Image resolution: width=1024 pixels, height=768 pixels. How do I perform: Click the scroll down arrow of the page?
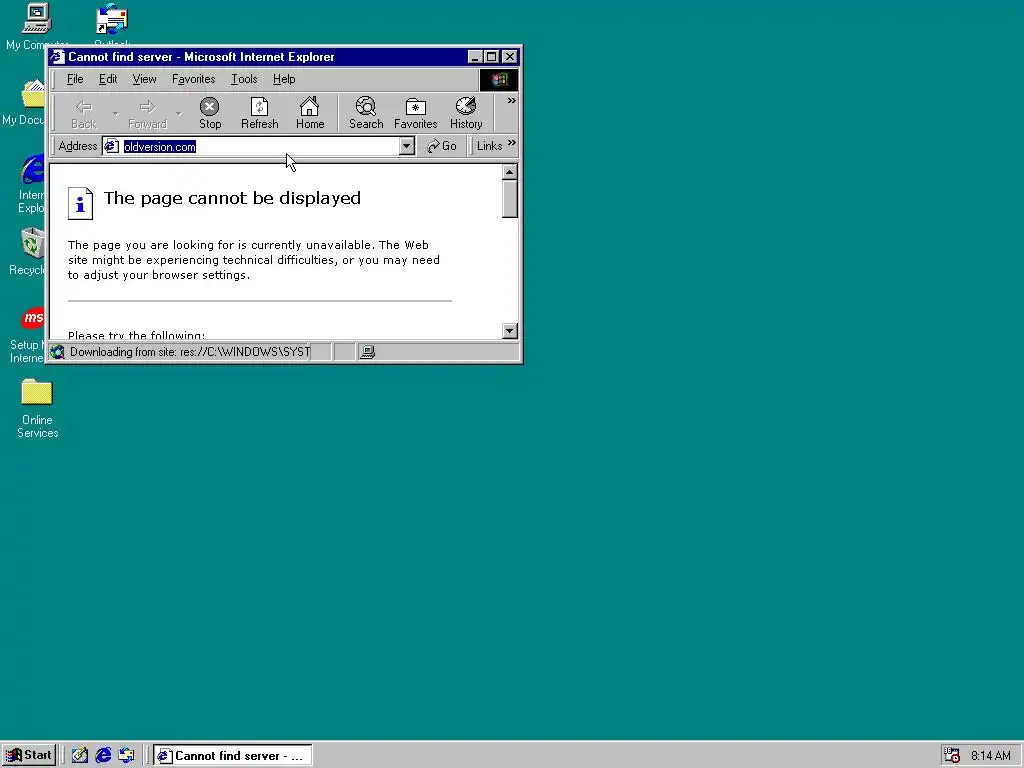[509, 330]
